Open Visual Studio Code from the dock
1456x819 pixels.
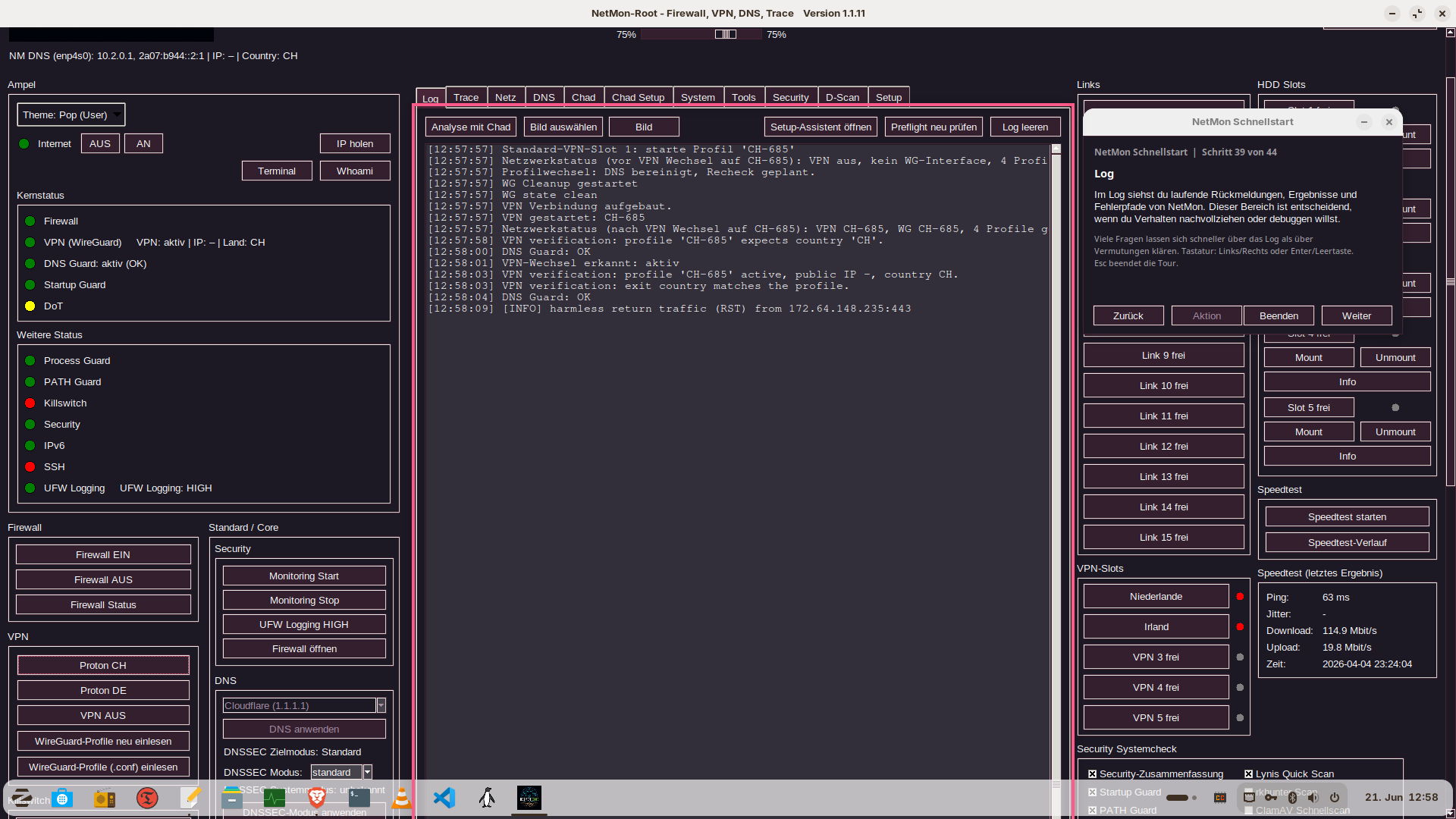444,798
